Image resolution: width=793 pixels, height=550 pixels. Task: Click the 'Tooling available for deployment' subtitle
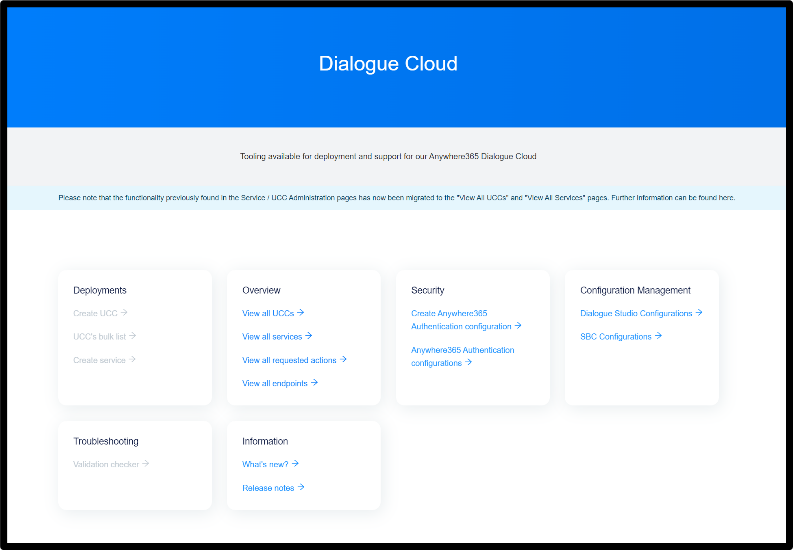(x=388, y=157)
